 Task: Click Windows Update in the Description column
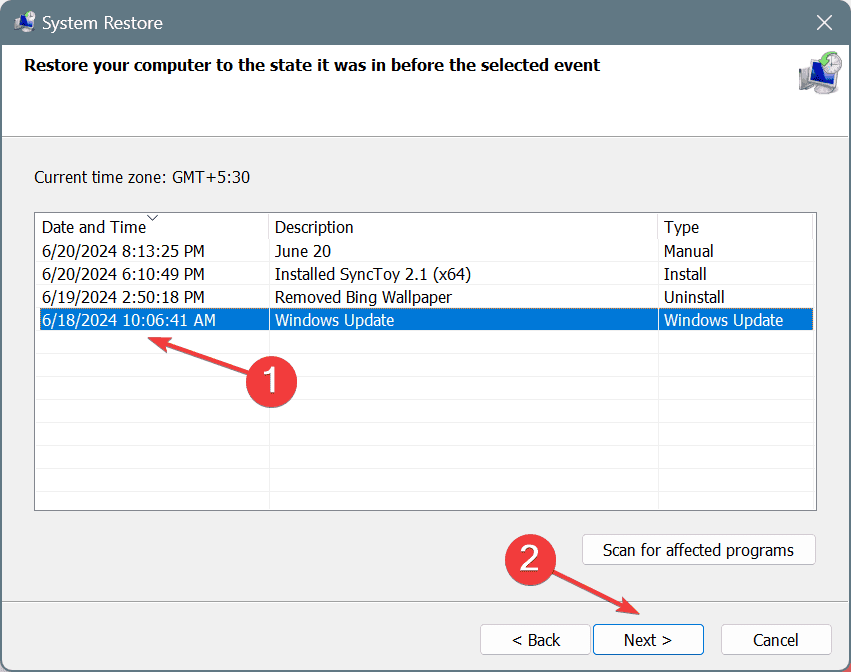334,320
